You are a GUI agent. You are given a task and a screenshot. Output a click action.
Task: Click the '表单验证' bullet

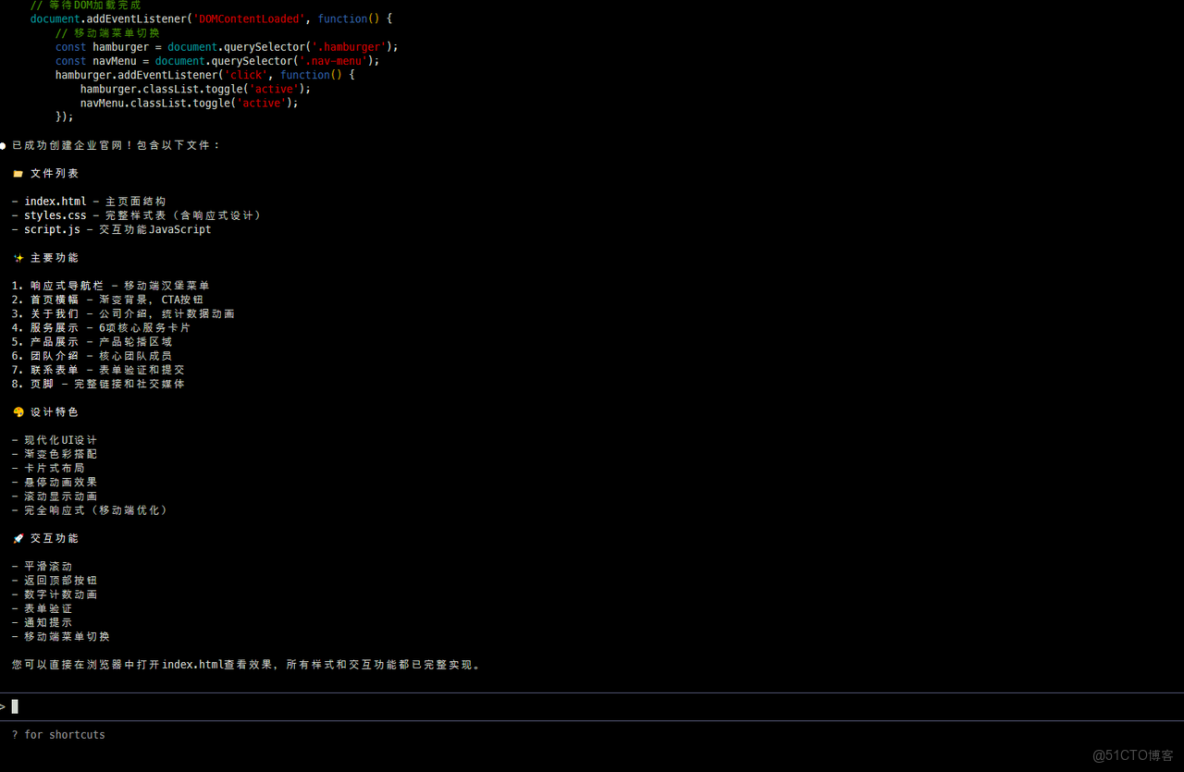pyautogui.click(x=42, y=609)
